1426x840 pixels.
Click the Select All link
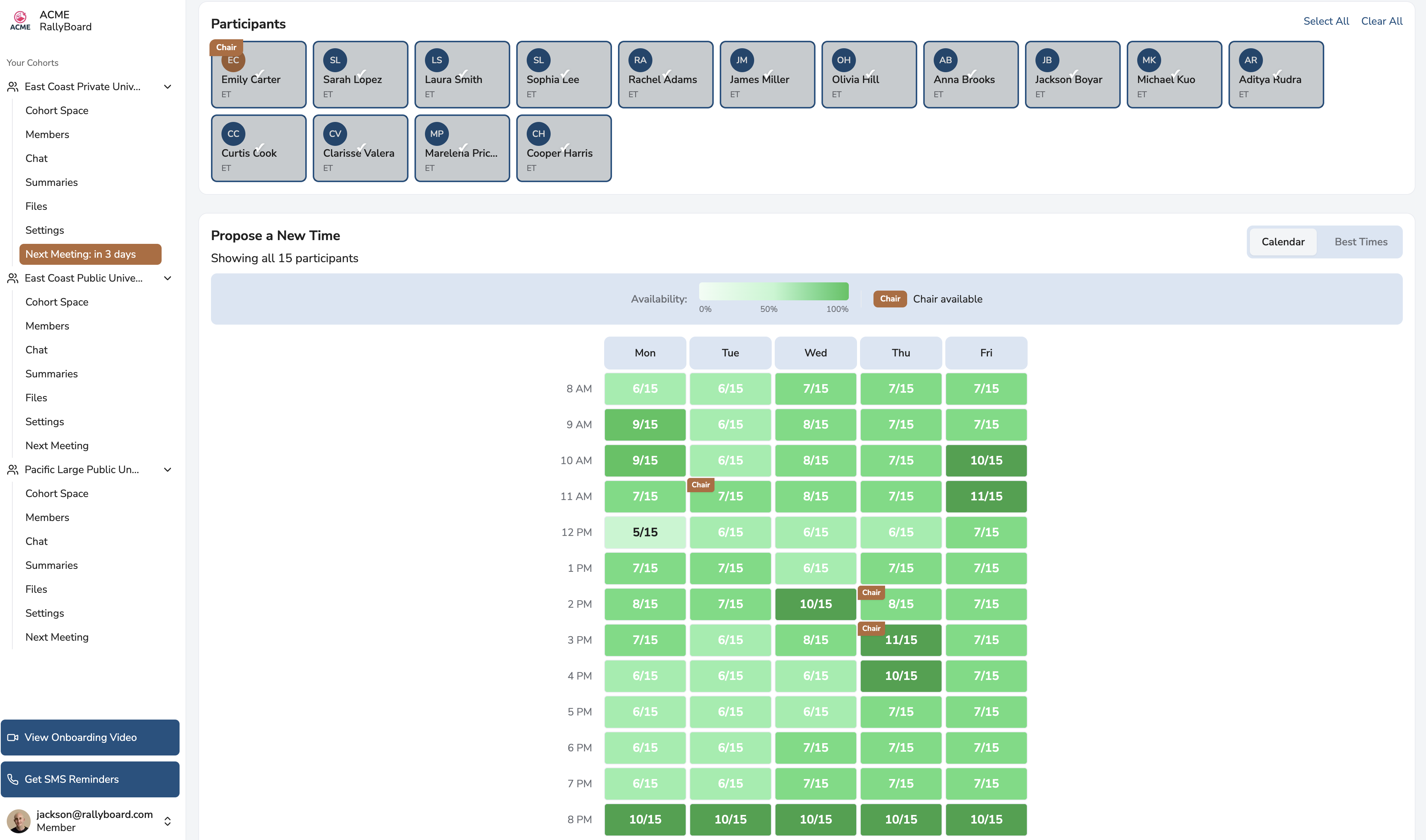click(1326, 21)
